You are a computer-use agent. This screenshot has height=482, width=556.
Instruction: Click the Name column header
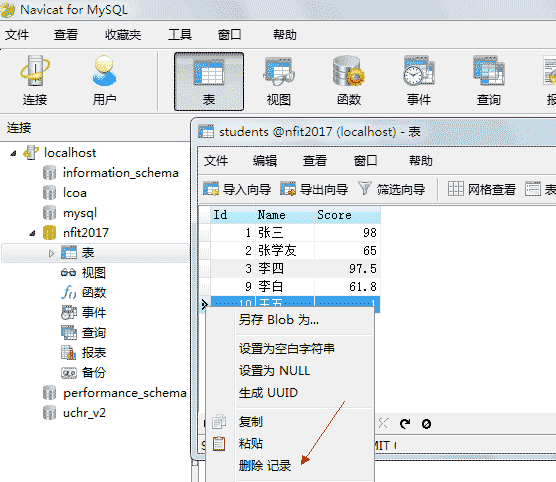[285, 215]
